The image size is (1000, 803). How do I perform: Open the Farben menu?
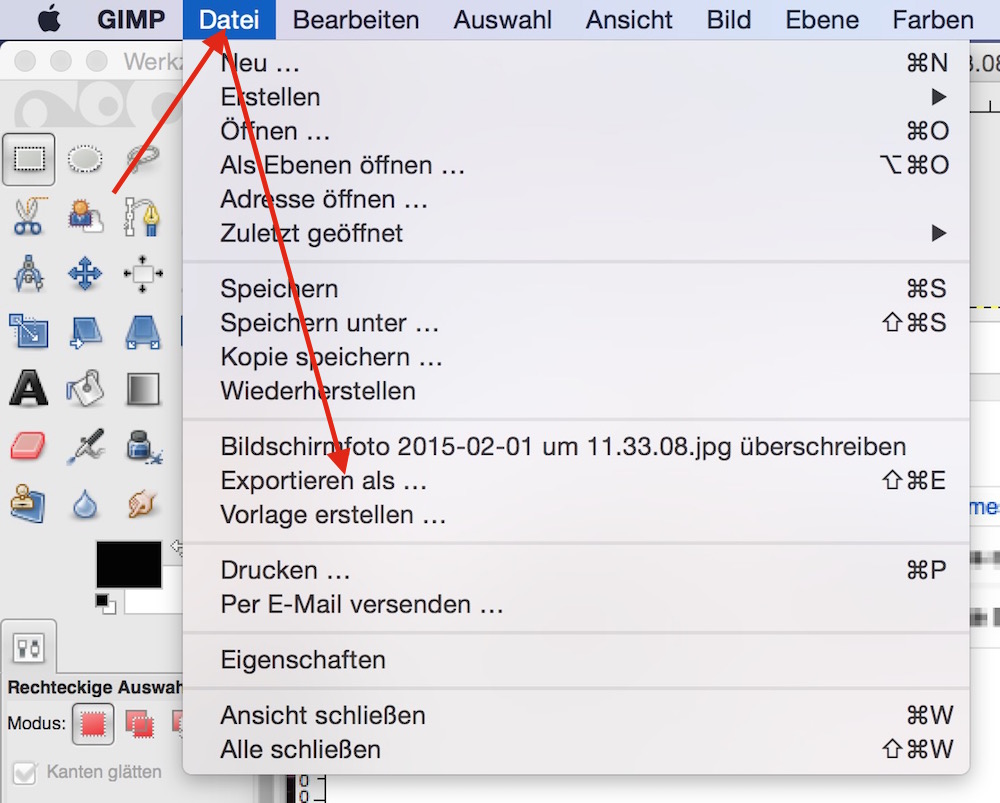pyautogui.click(x=933, y=20)
